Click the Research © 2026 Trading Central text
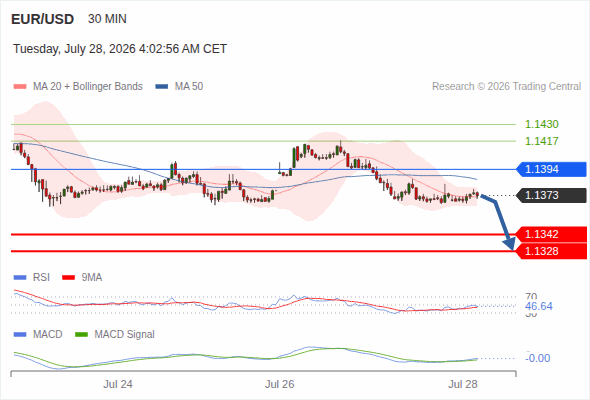 [506, 87]
